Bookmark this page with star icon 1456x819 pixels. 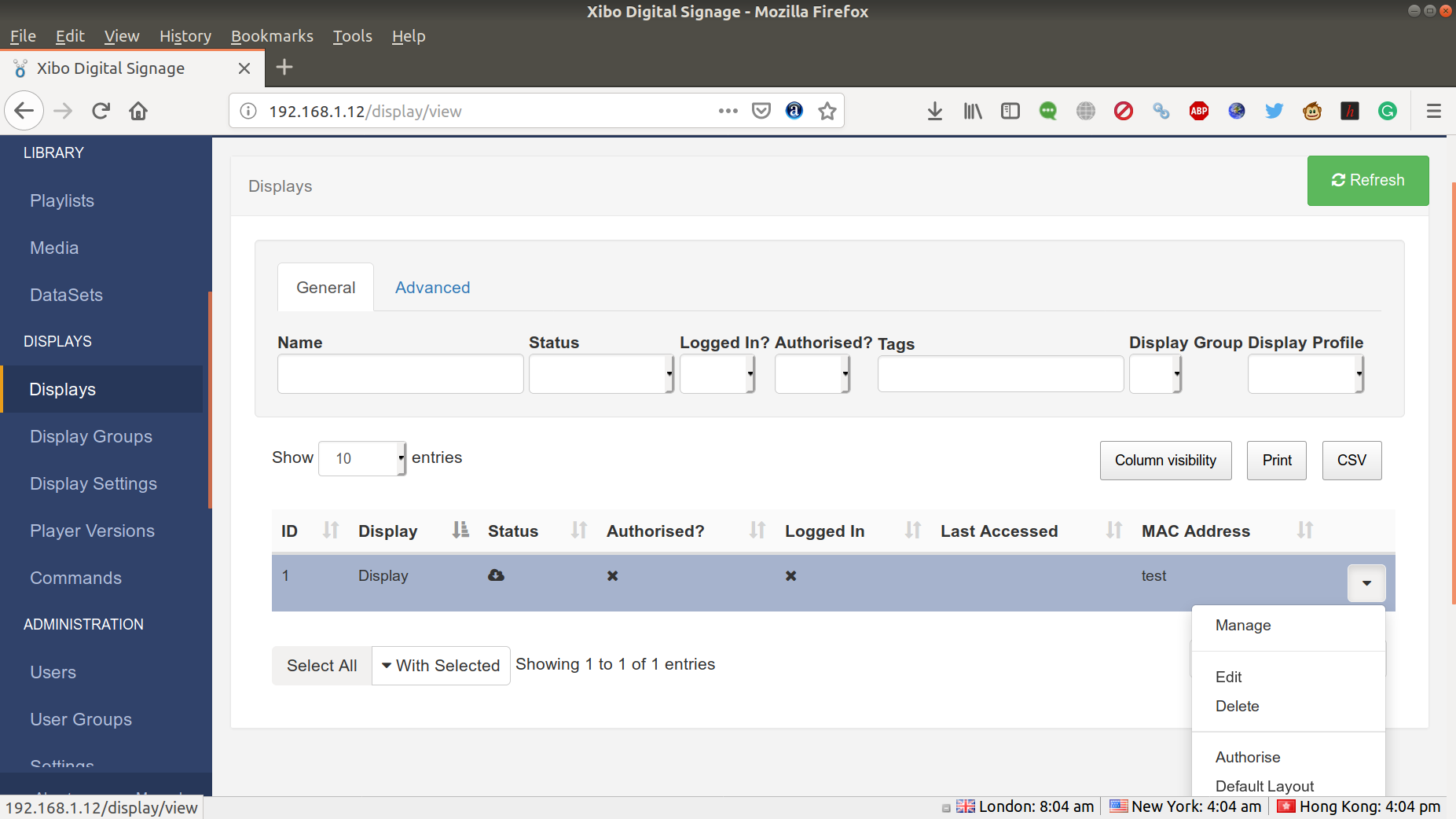click(827, 111)
